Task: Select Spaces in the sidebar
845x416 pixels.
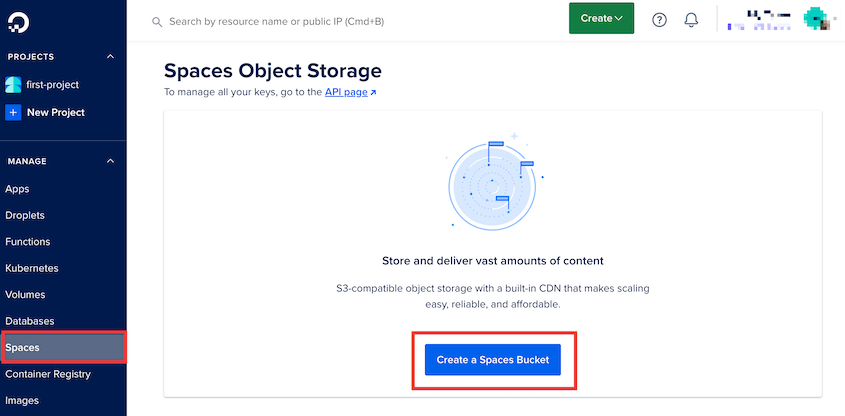Action: (64, 348)
